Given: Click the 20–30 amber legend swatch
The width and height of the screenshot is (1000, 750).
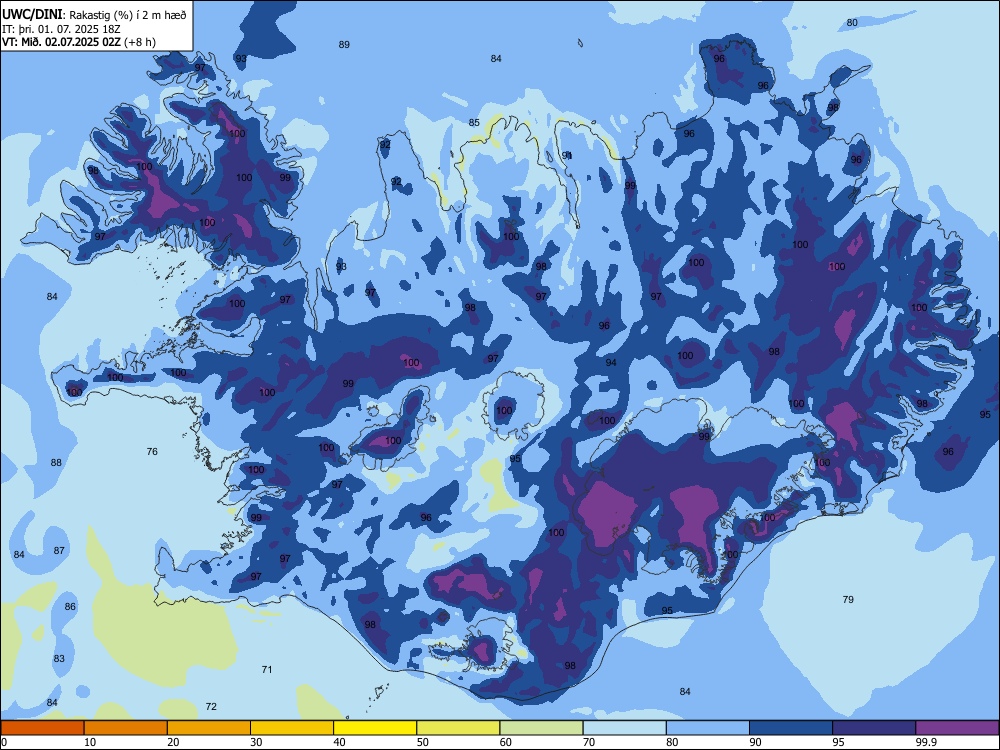Looking at the screenshot, I should pyautogui.click(x=209, y=728).
